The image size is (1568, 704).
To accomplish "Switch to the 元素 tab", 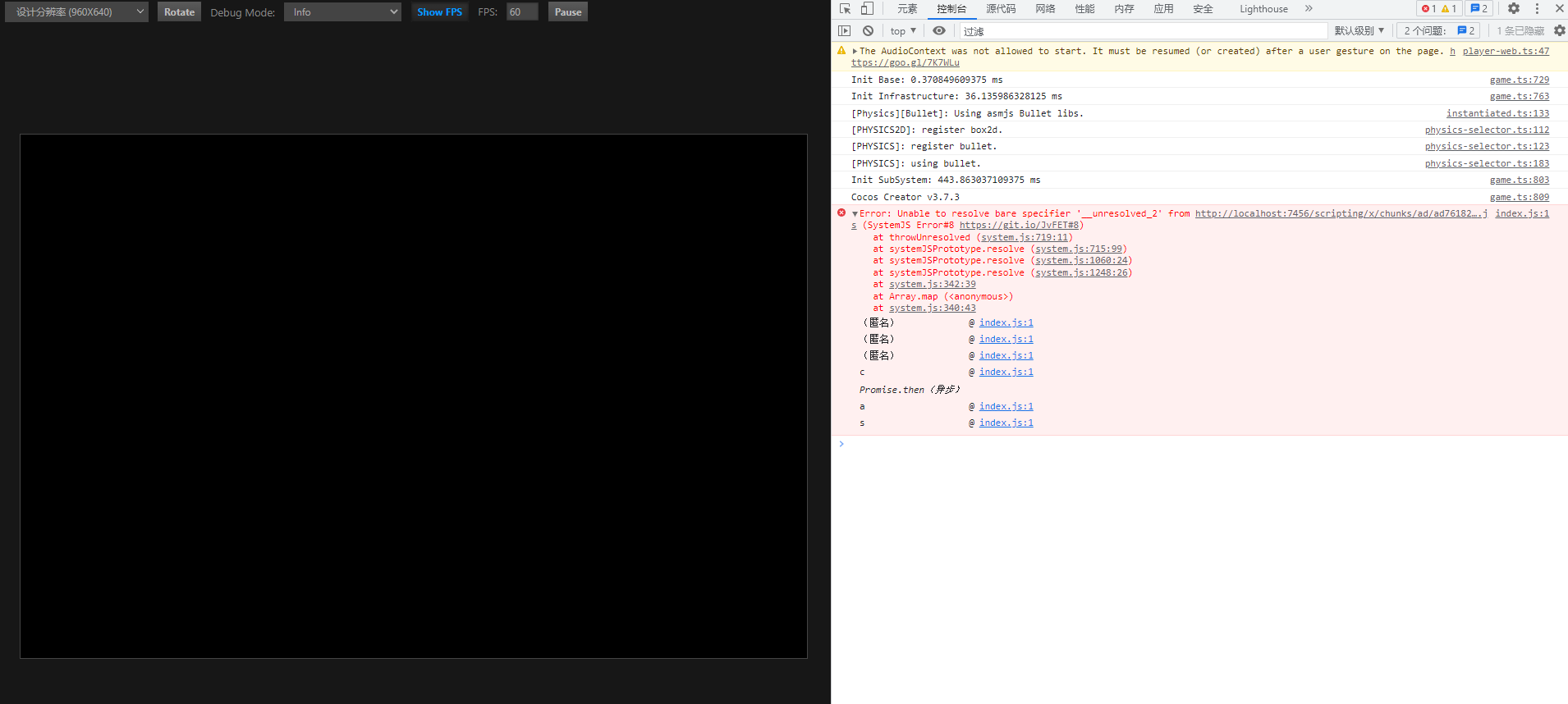I will click(907, 9).
